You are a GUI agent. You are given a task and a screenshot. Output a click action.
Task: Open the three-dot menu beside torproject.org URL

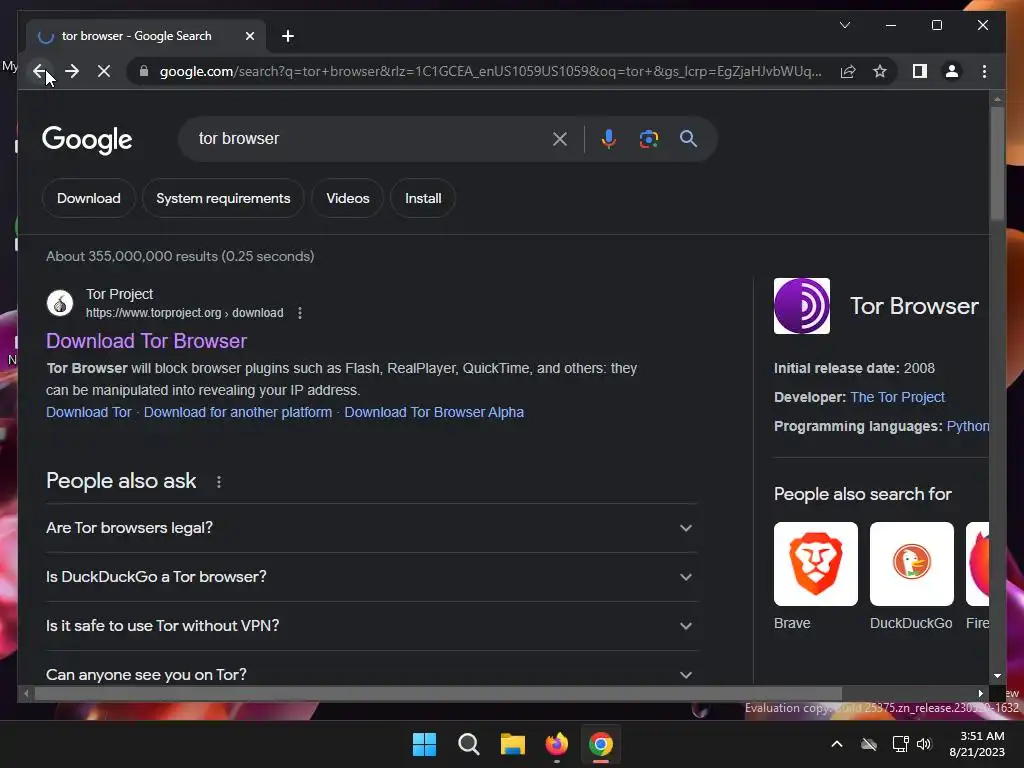click(300, 313)
